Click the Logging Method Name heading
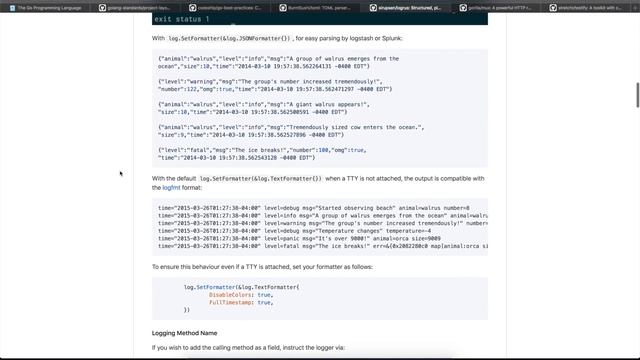This screenshot has width=640, height=360. click(x=184, y=333)
